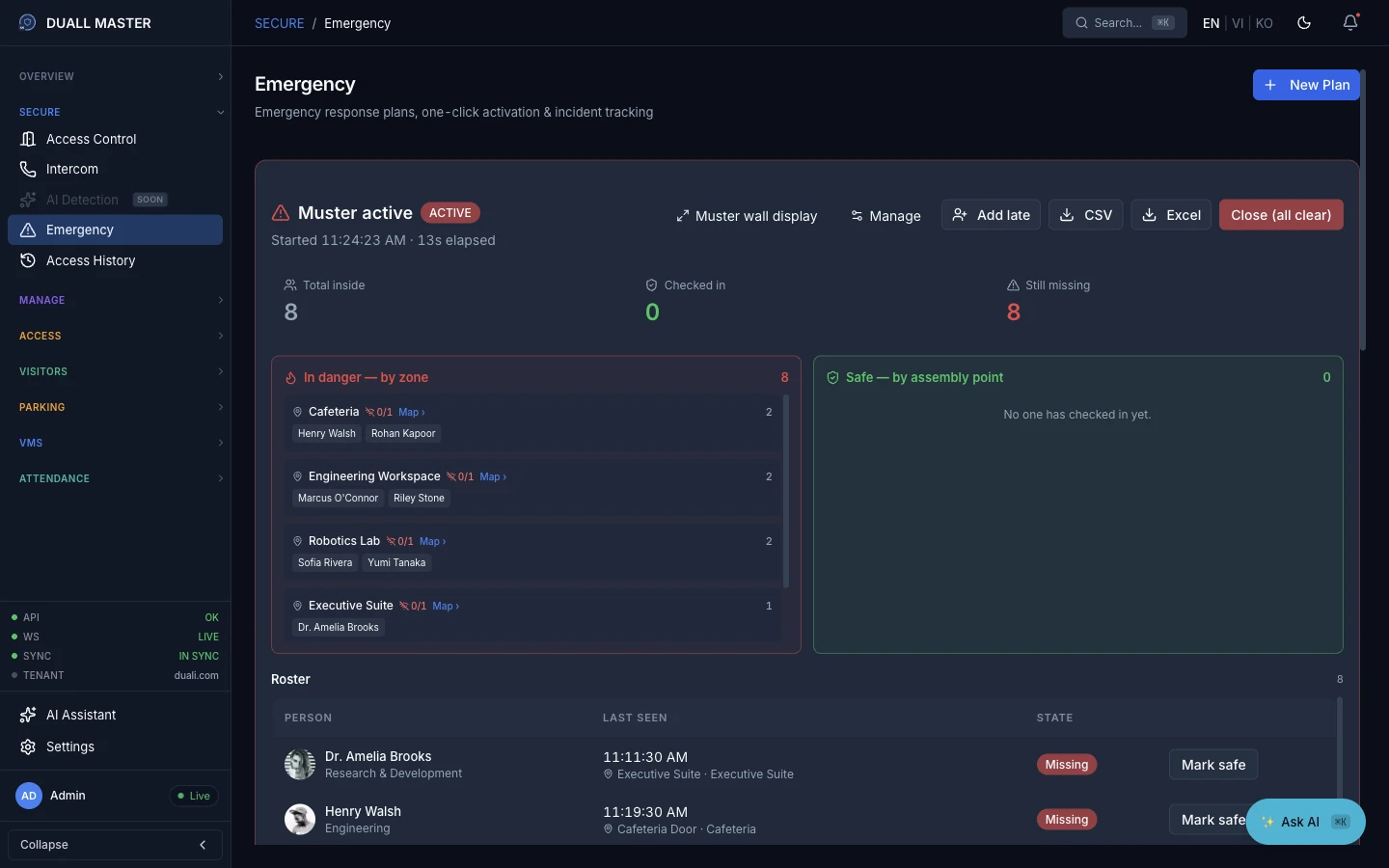1389x868 pixels.
Task: Click Checked in shield icon
Action: pyautogui.click(x=651, y=285)
